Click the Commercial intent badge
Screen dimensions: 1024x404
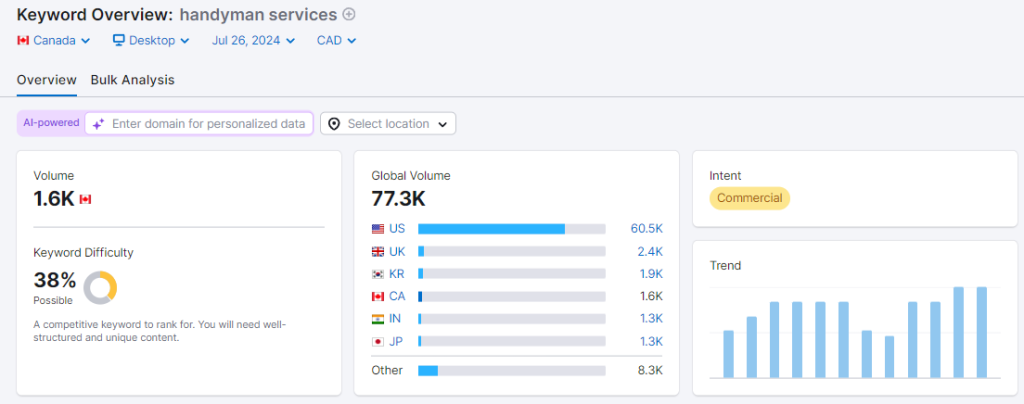tap(750, 198)
